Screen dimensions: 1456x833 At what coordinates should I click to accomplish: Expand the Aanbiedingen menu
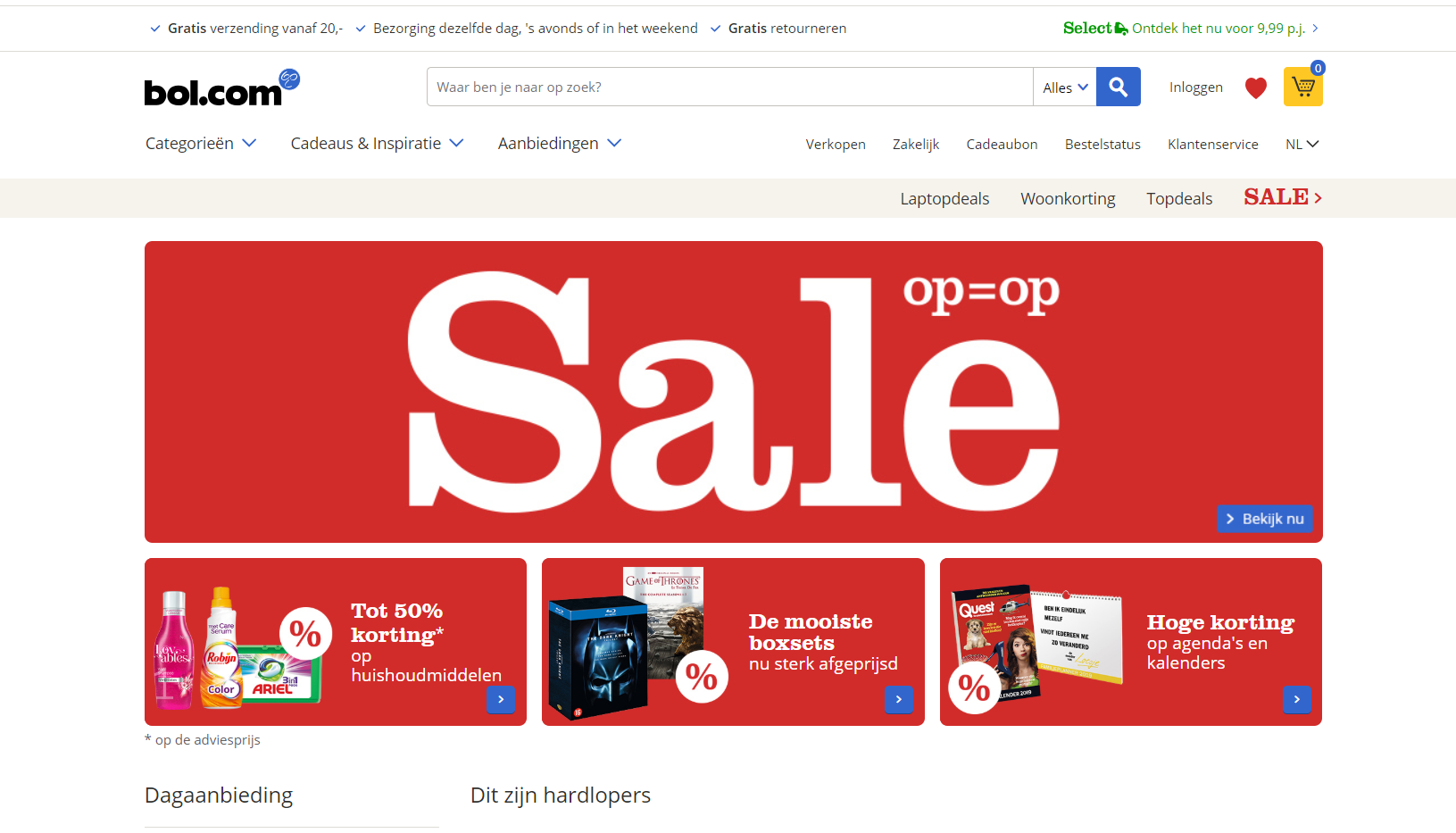tap(560, 143)
